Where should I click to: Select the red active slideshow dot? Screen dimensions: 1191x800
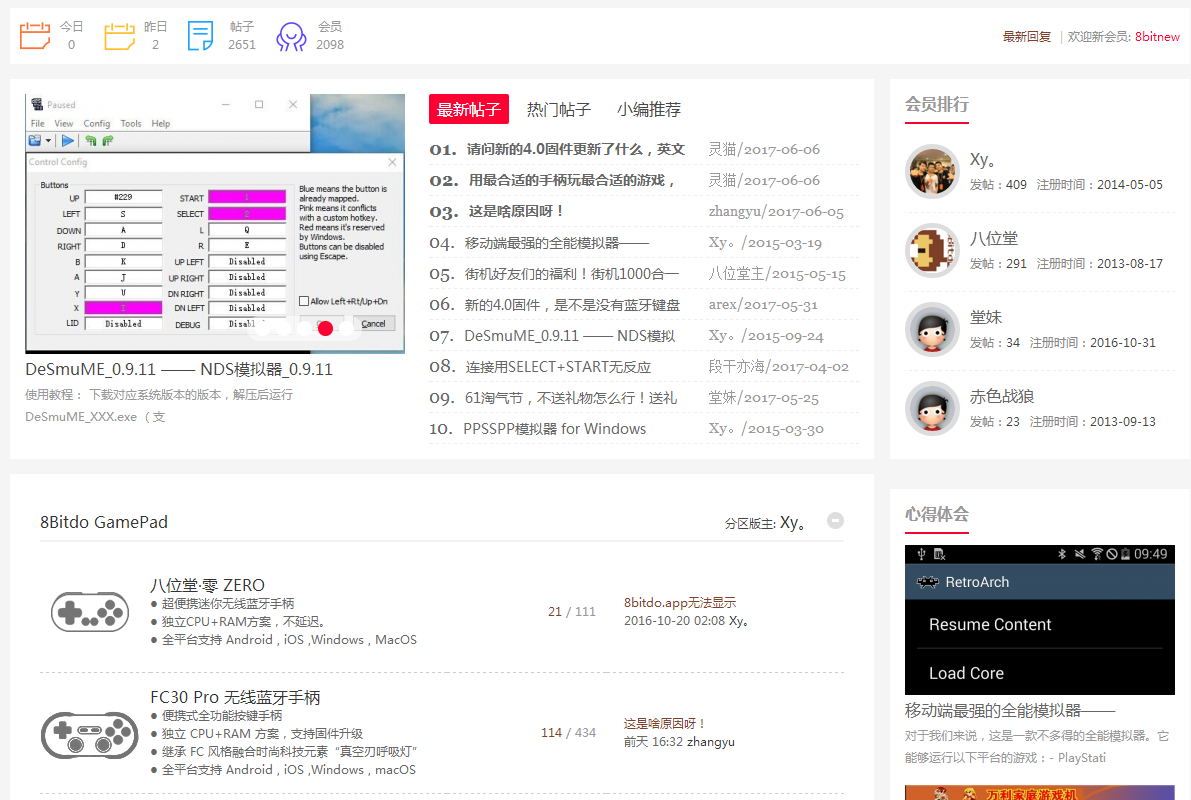(x=326, y=328)
